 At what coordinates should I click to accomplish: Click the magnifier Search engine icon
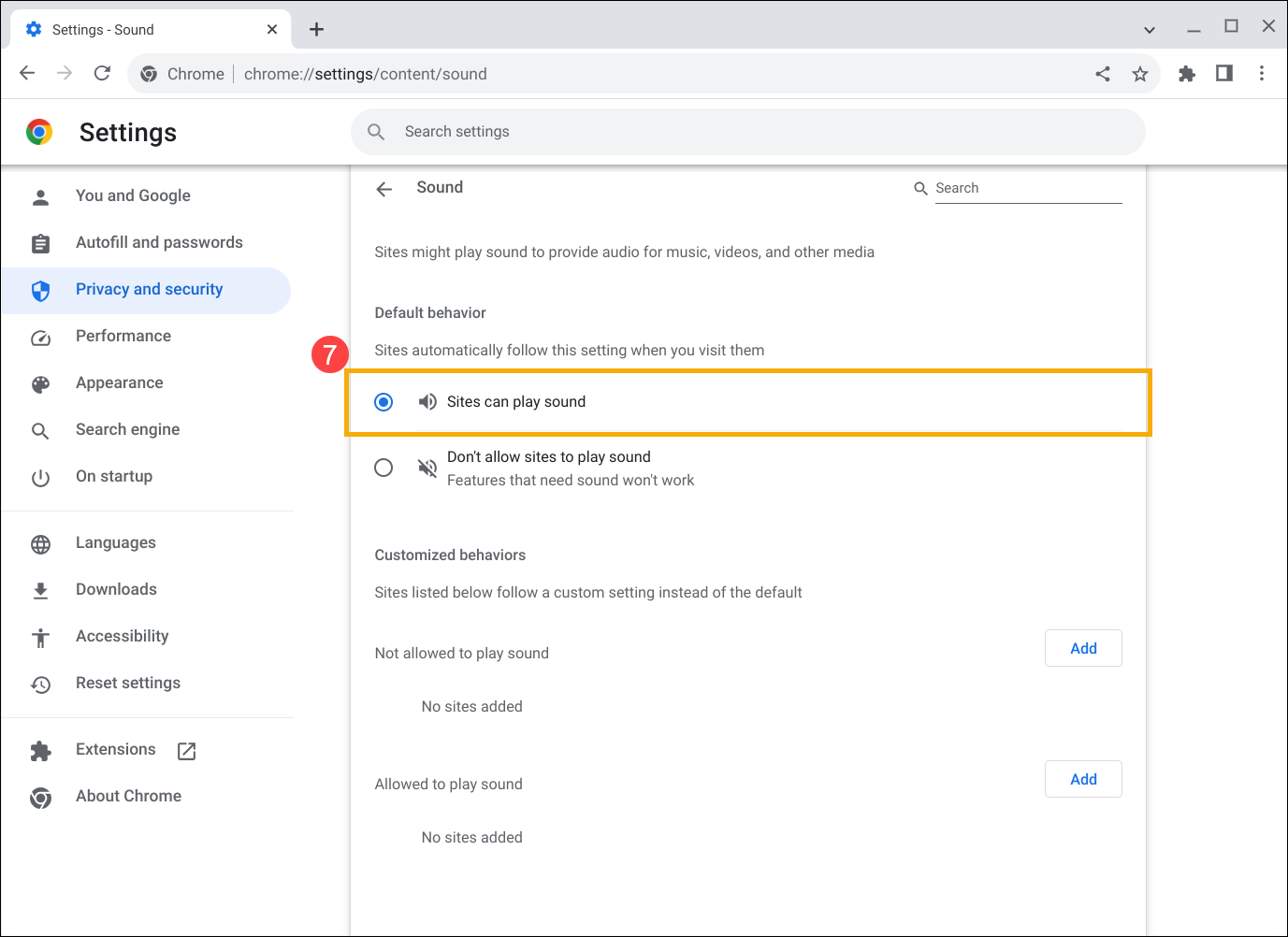click(40, 431)
